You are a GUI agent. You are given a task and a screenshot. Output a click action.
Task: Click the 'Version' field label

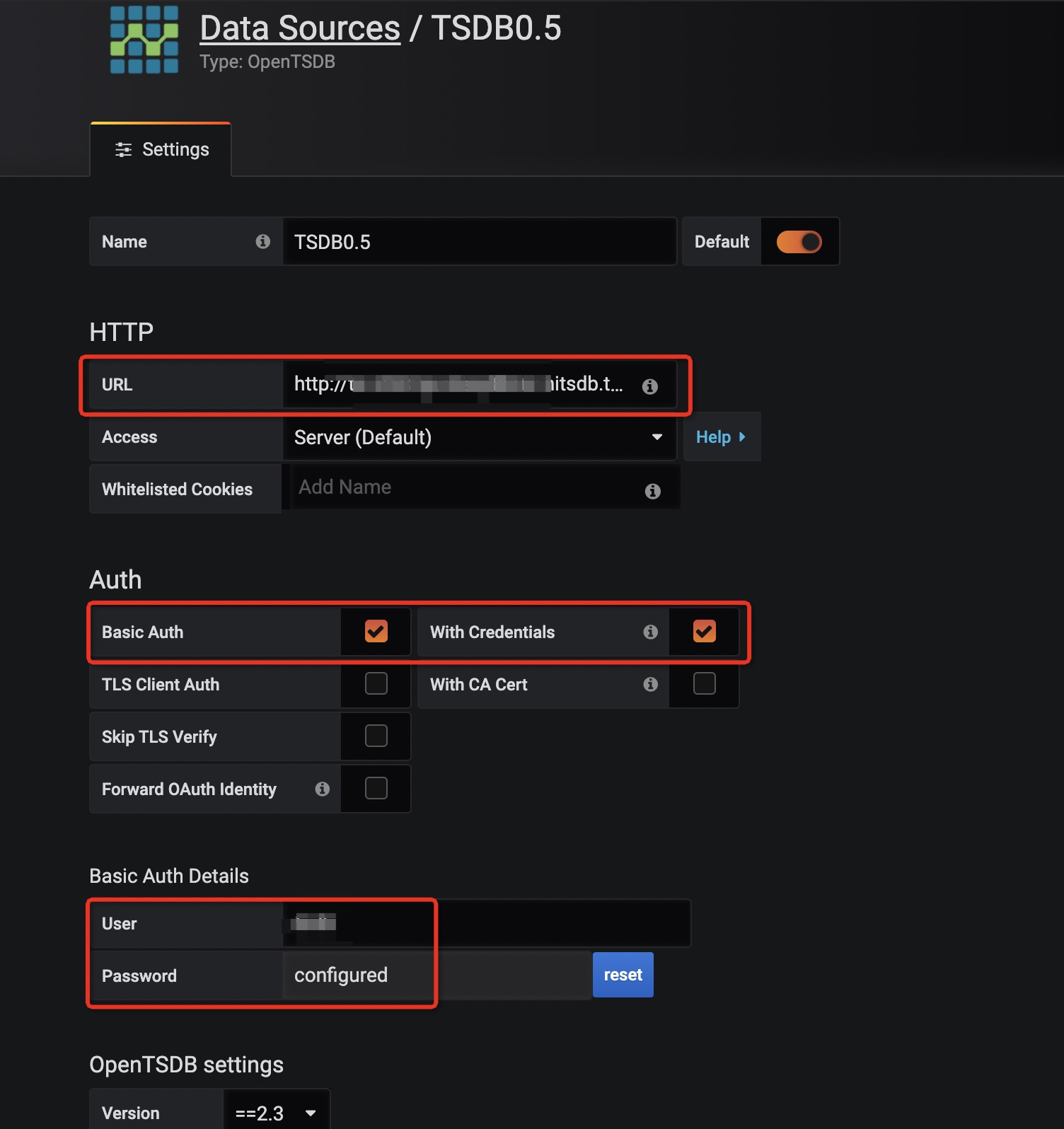131,1113
